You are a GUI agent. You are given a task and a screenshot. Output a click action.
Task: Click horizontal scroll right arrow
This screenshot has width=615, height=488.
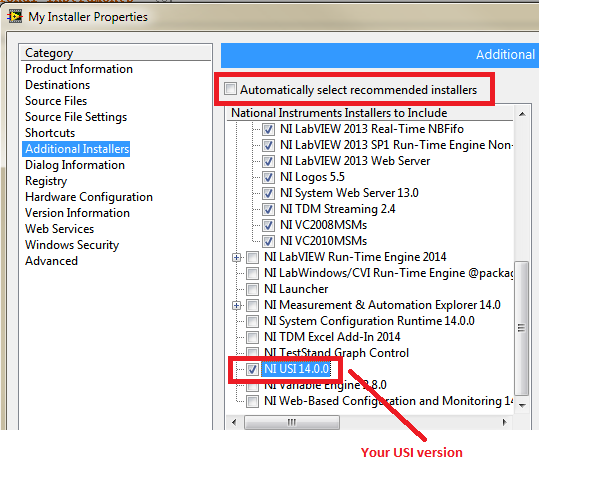point(505,422)
